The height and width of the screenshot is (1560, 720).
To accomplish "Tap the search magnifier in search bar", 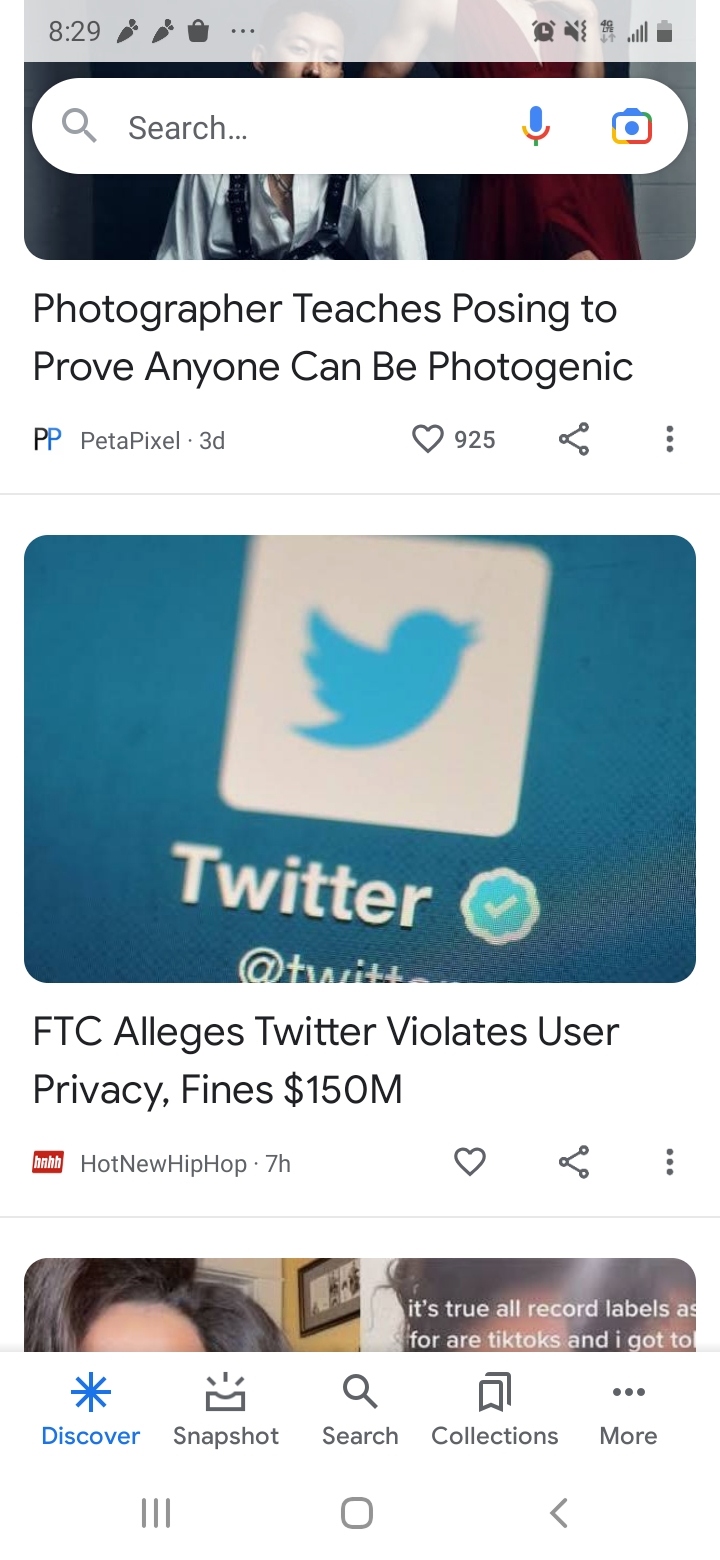I will coord(79,127).
